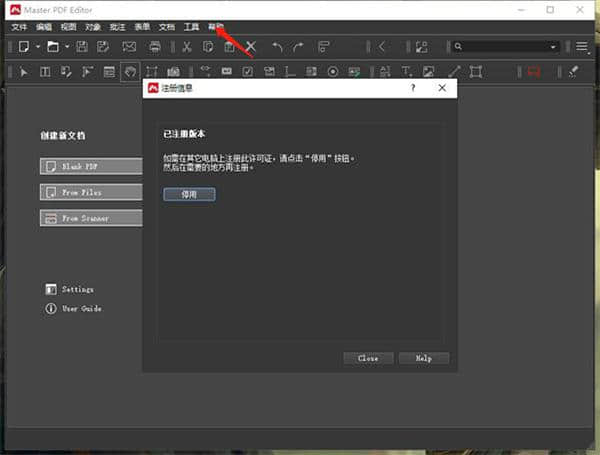
Task: Insert a checkbox form field tool
Action: pyautogui.click(x=246, y=71)
